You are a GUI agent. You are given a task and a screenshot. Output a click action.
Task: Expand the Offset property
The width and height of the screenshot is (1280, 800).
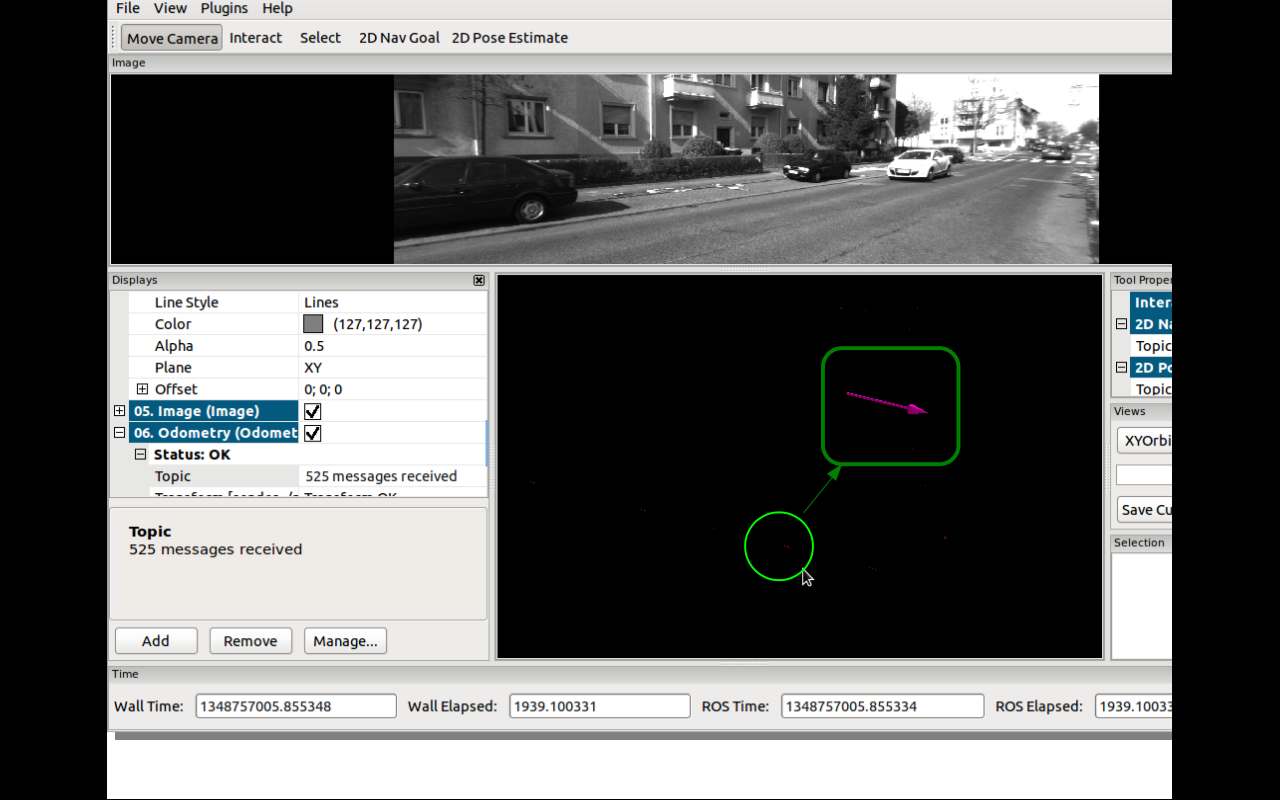point(142,389)
